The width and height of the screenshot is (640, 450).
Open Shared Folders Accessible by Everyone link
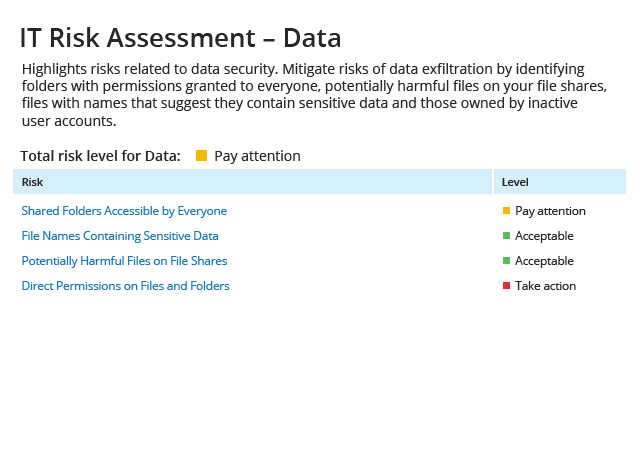pyautogui.click(x=124, y=211)
